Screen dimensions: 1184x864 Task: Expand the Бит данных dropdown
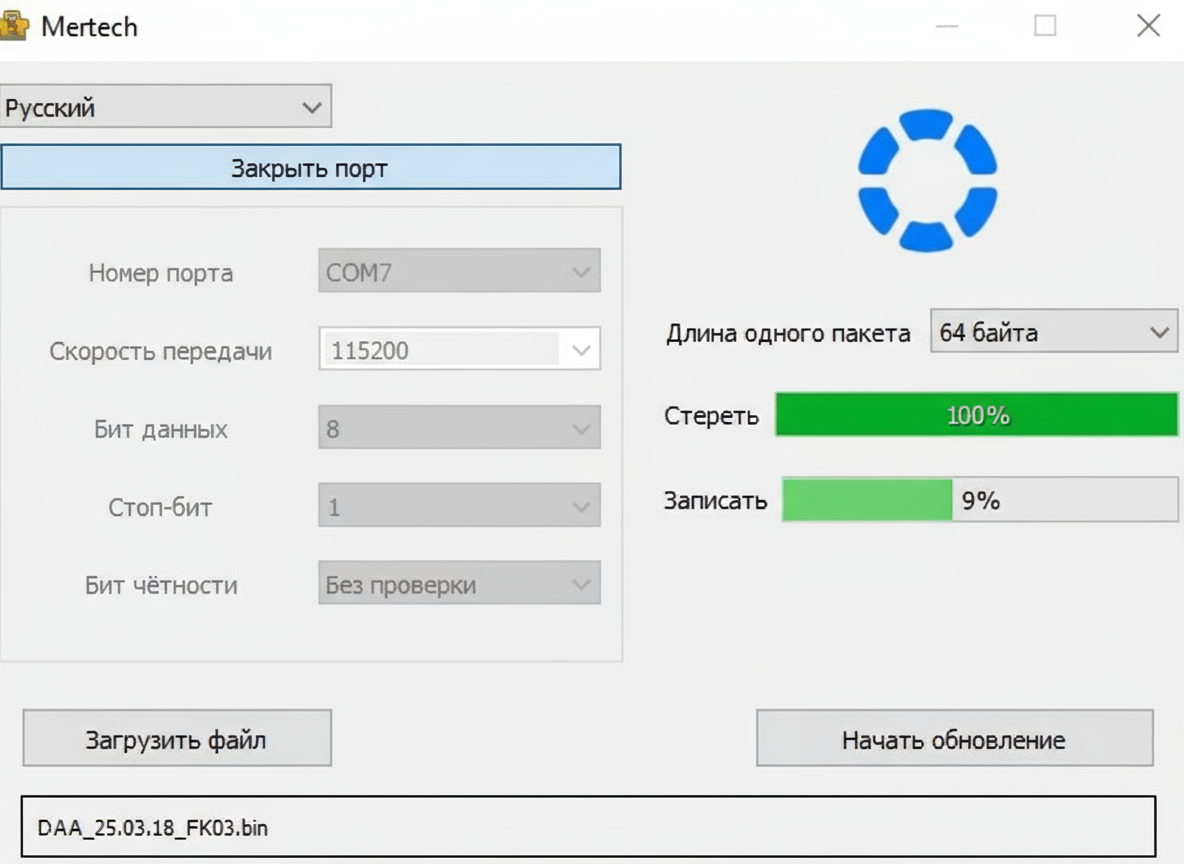pyautogui.click(x=460, y=429)
